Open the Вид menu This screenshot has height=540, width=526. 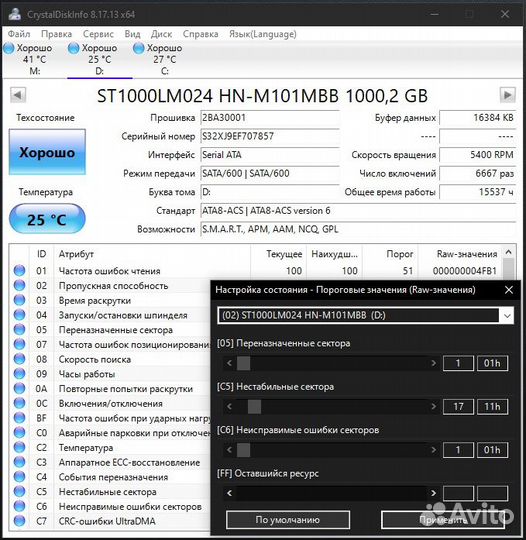[x=132, y=34]
